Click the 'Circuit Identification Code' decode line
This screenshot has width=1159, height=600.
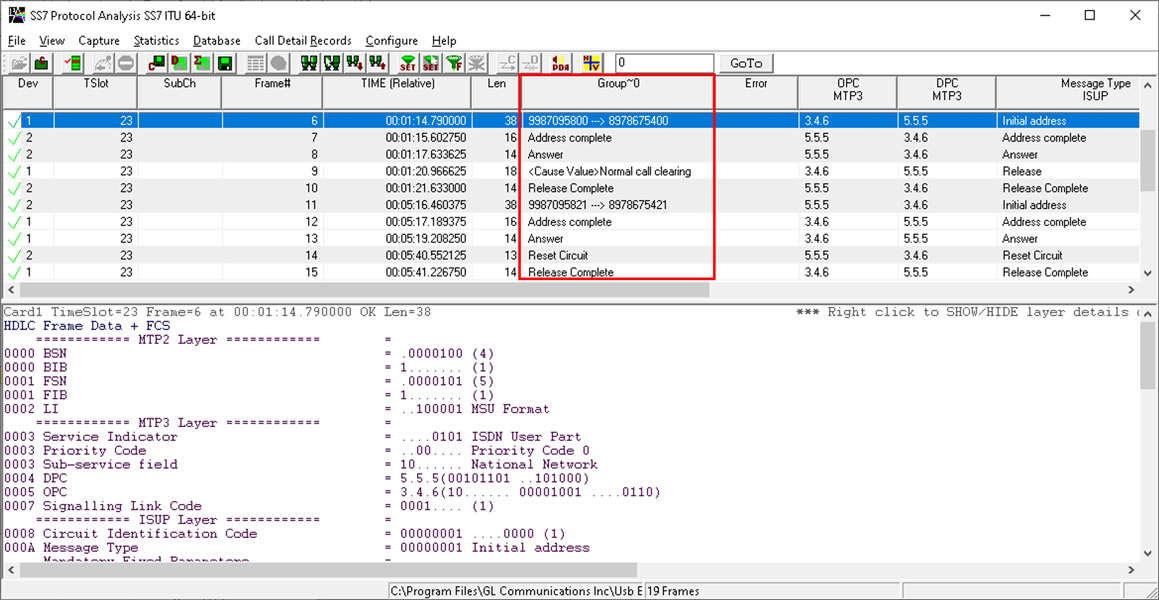(x=285, y=534)
